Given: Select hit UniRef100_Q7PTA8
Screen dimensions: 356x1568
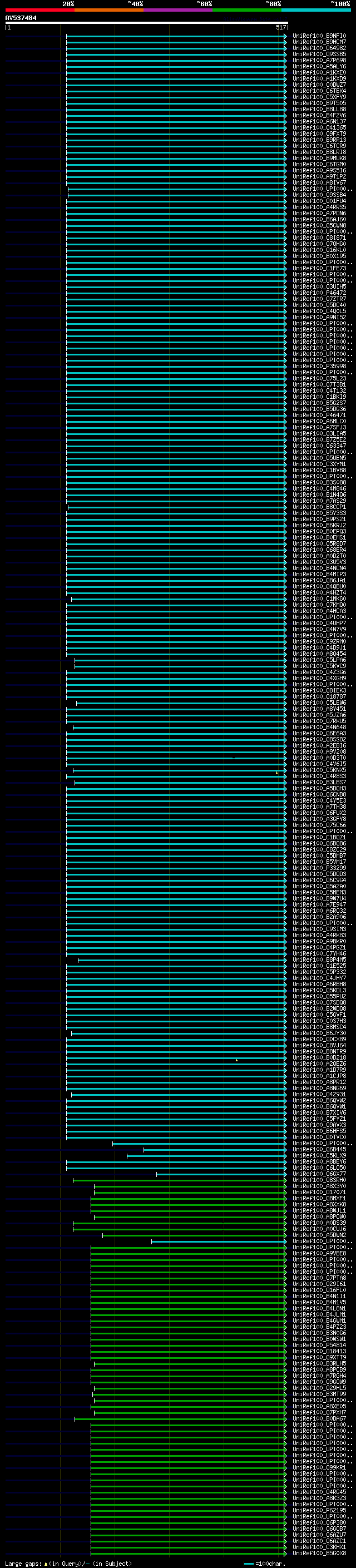Looking at the screenshot, I should pyautogui.click(x=319, y=1278).
